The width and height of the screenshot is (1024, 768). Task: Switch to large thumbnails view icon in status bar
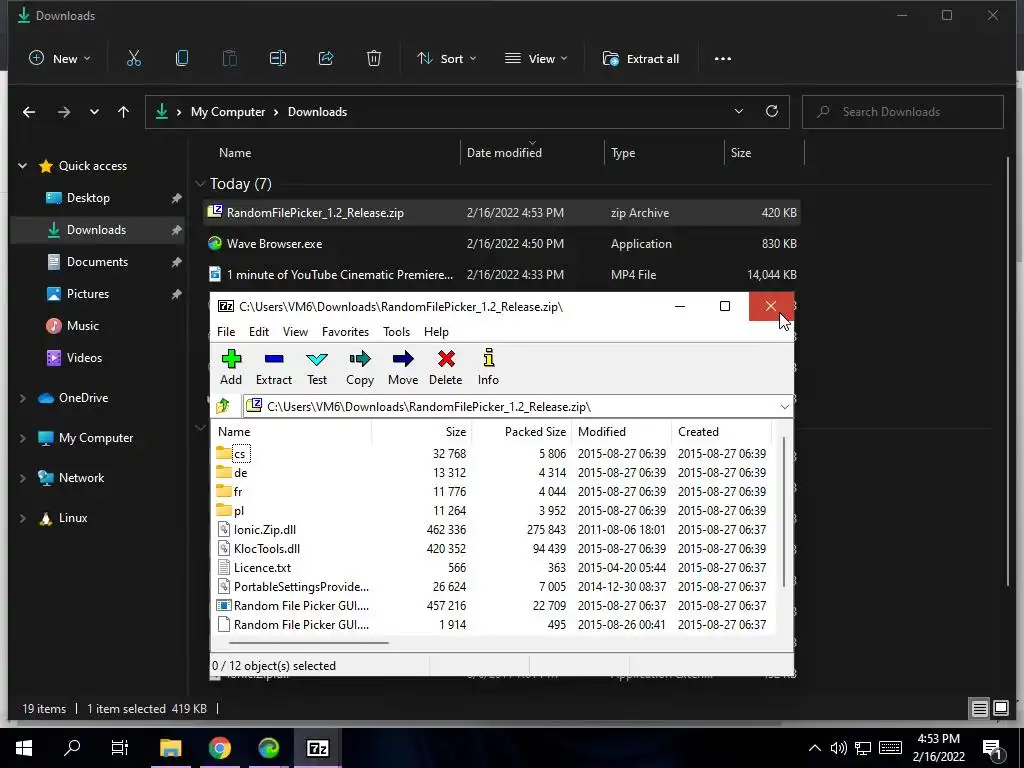point(1001,708)
